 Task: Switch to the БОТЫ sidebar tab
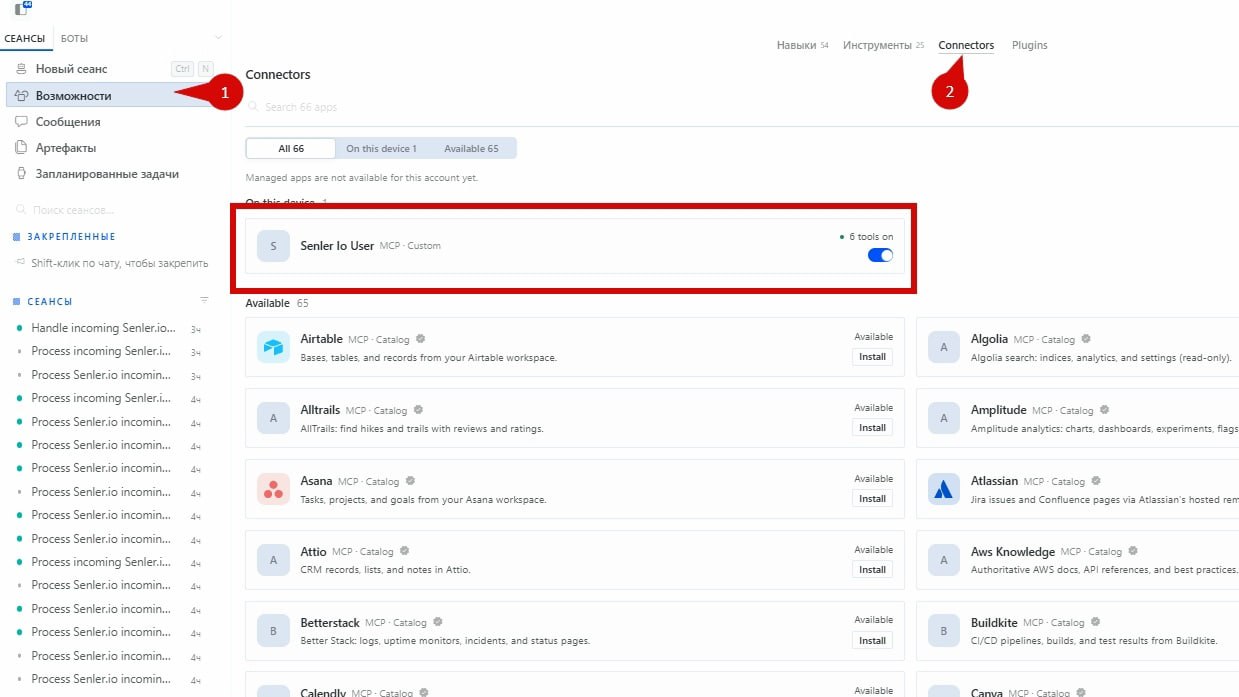[74, 38]
